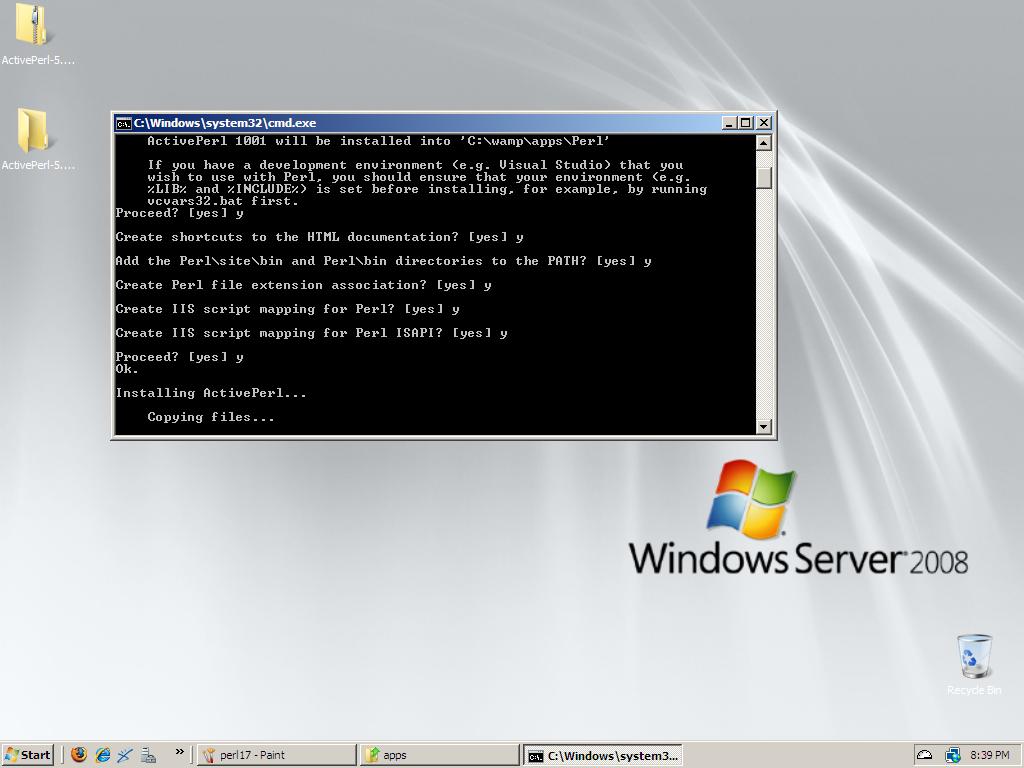Click the cmd.exe taskbar button
The width and height of the screenshot is (1024, 768).
tap(603, 755)
